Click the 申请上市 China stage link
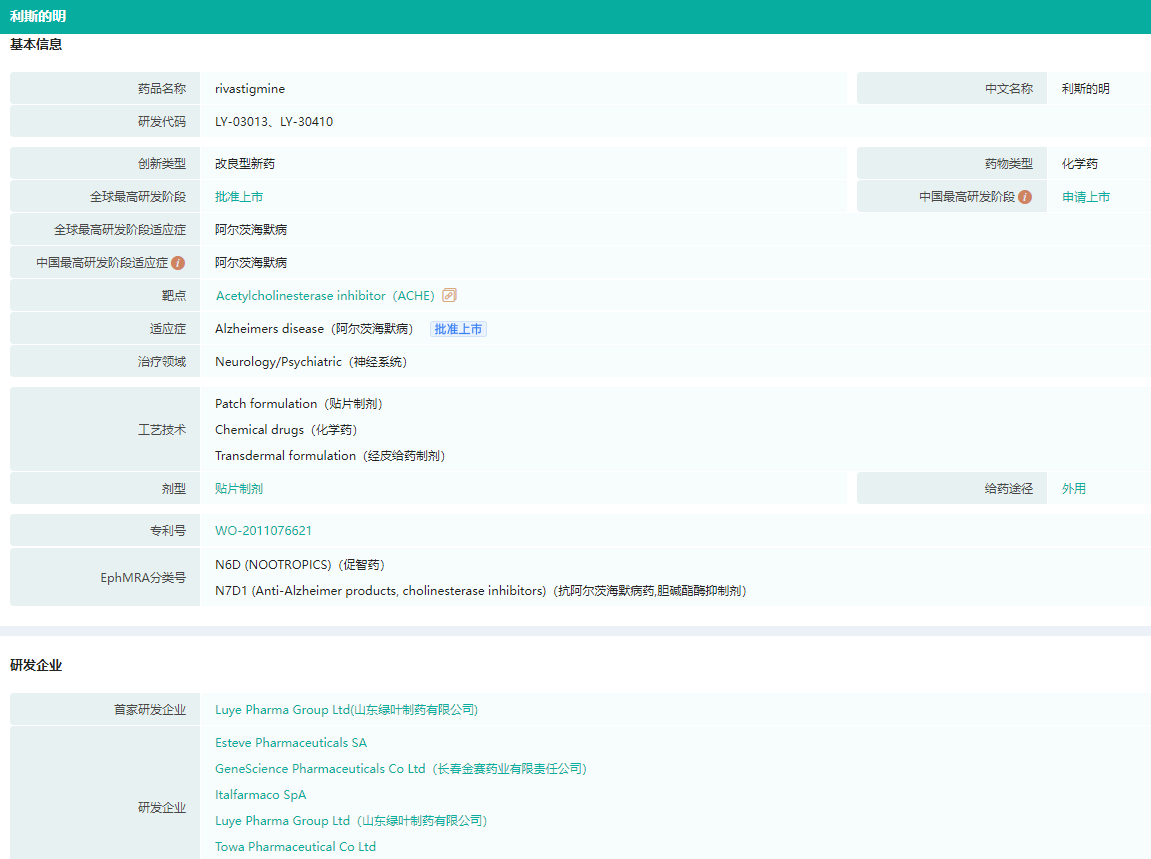The height and width of the screenshot is (859, 1151). pyautogui.click(x=1085, y=197)
